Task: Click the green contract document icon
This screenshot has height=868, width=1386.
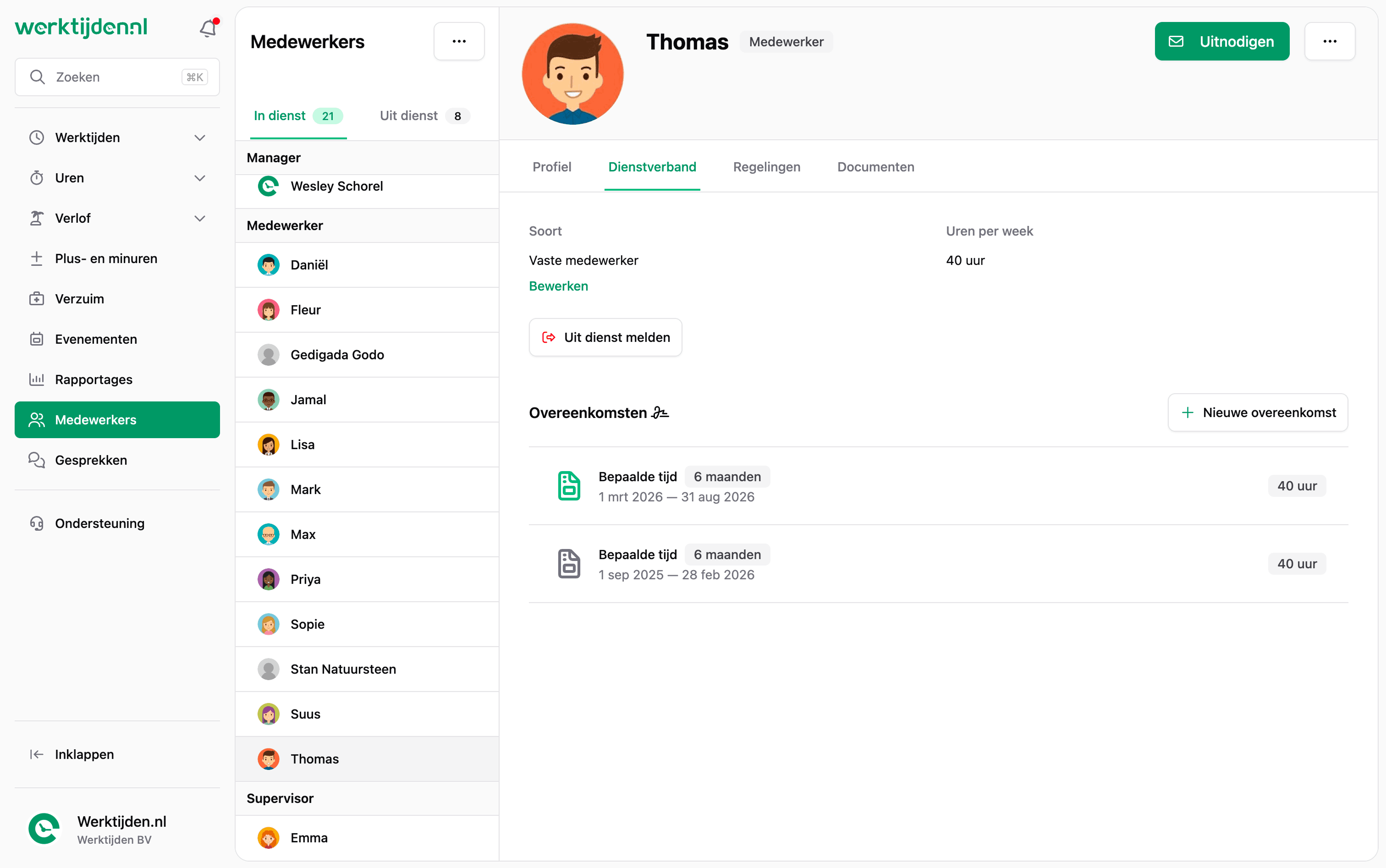Action: [568, 486]
